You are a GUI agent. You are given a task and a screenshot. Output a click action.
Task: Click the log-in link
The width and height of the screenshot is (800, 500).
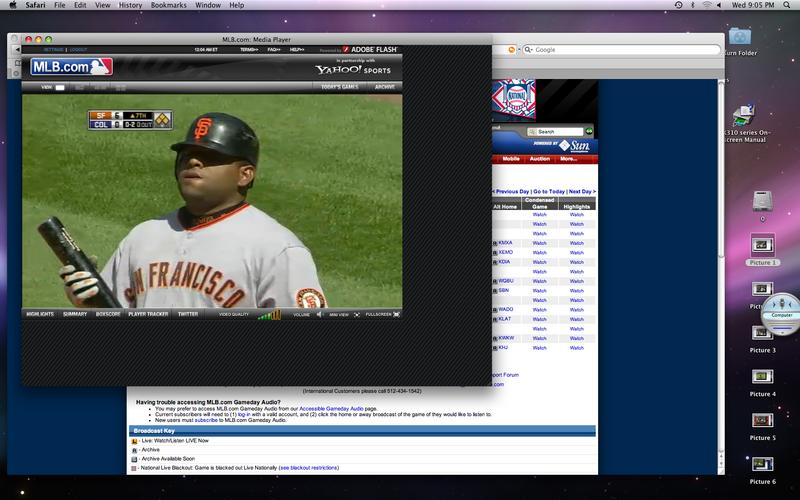(x=244, y=414)
